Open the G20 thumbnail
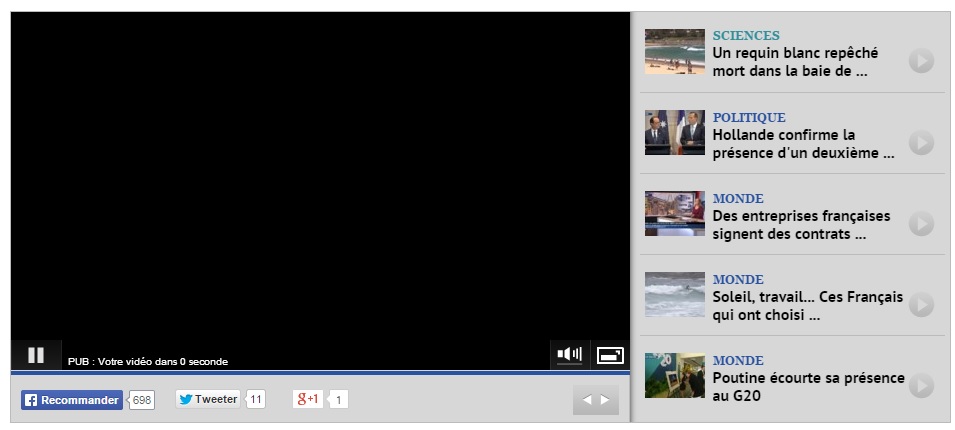Viewport: 955px width, 430px height. point(675,376)
